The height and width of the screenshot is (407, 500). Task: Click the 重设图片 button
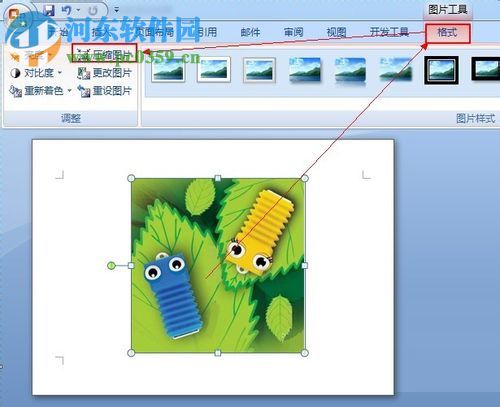click(105, 90)
